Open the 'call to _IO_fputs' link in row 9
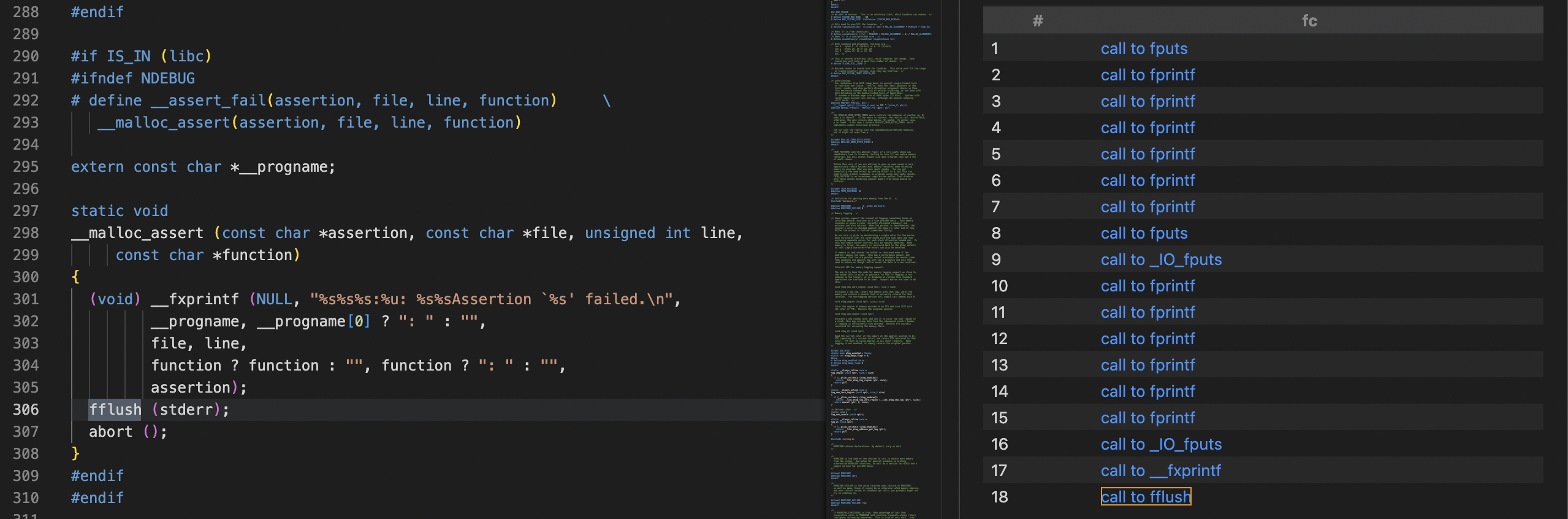This screenshot has height=519, width=1568. (x=1161, y=259)
